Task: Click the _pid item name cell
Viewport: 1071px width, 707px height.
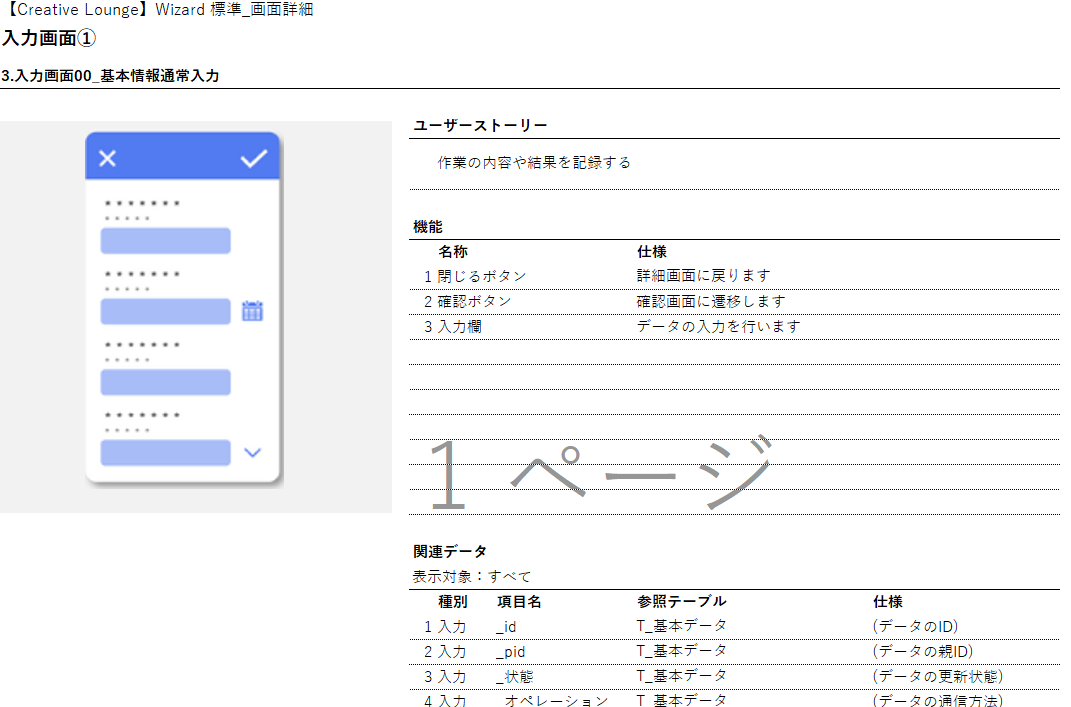Action: click(x=510, y=652)
